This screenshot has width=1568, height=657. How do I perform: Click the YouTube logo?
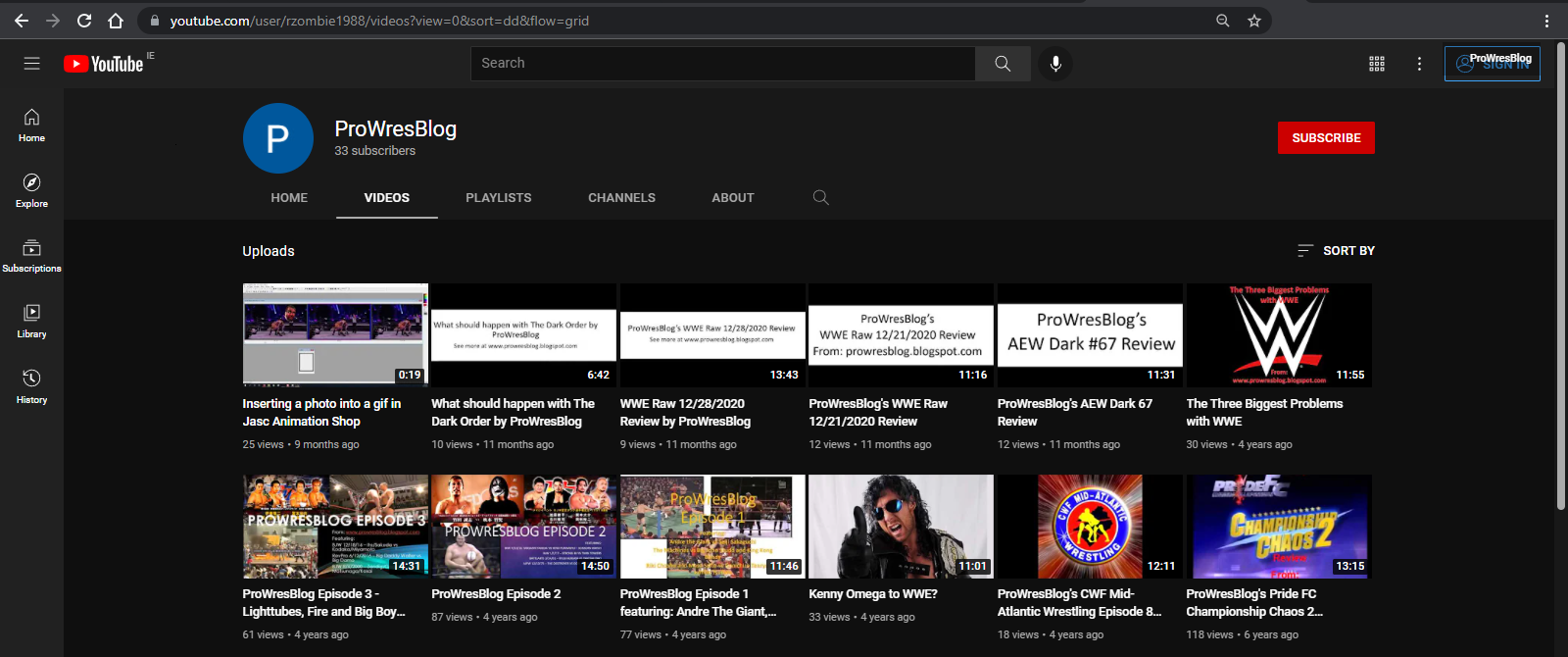point(104,64)
